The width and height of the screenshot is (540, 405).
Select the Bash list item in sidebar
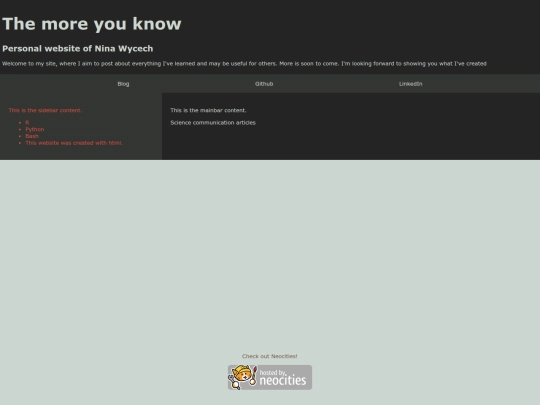pos(32,136)
